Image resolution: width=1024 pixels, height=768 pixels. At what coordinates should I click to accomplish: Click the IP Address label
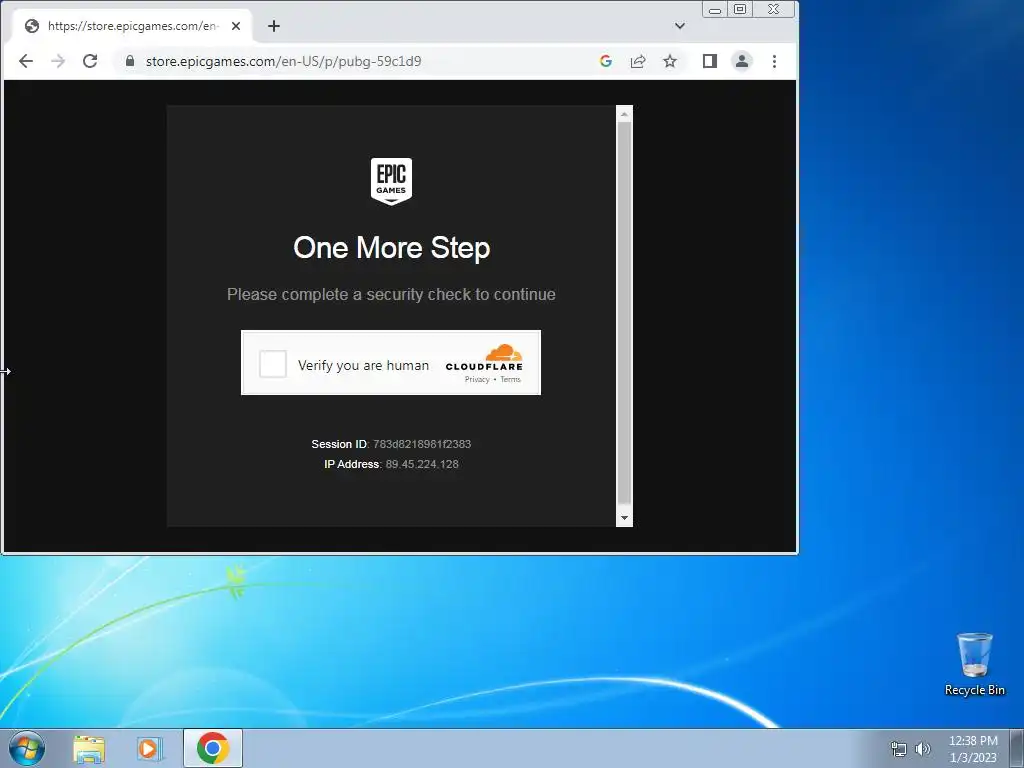tap(352, 464)
